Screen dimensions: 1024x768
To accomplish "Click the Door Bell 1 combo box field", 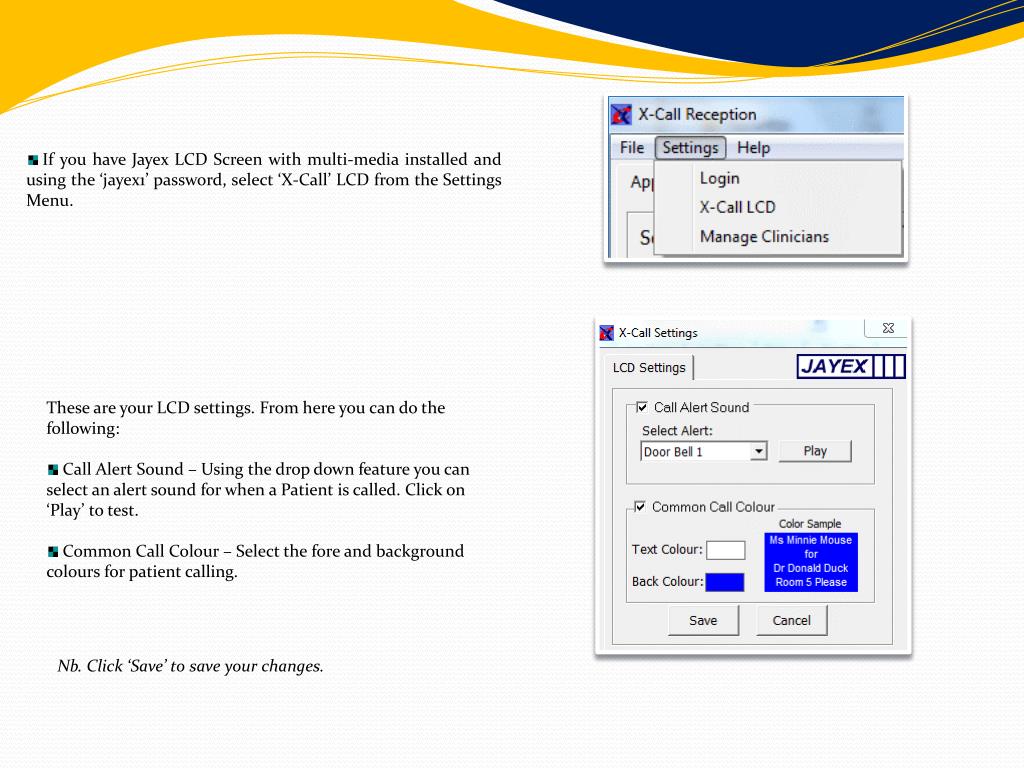I will click(704, 451).
